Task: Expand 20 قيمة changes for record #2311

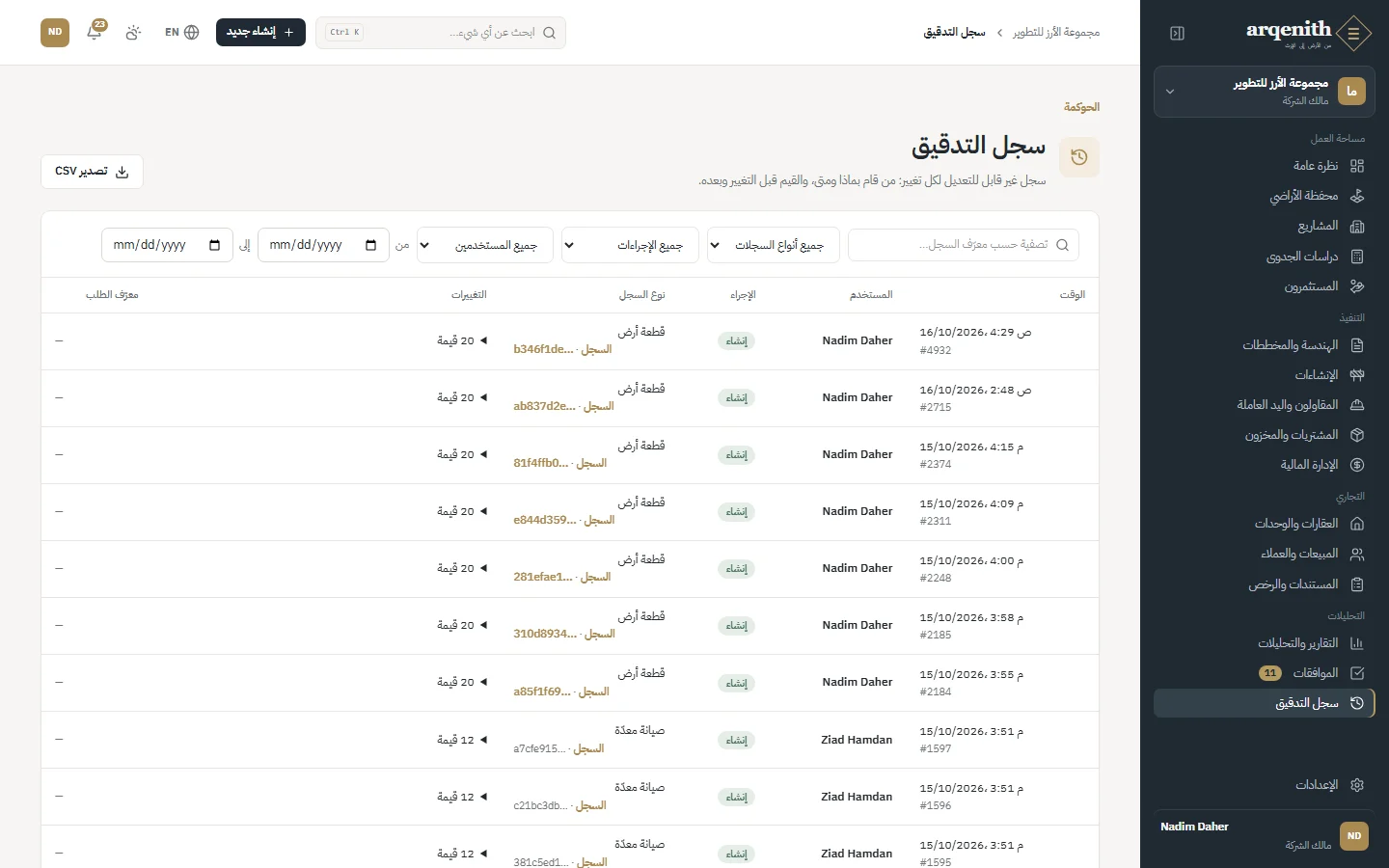Action: (x=462, y=511)
